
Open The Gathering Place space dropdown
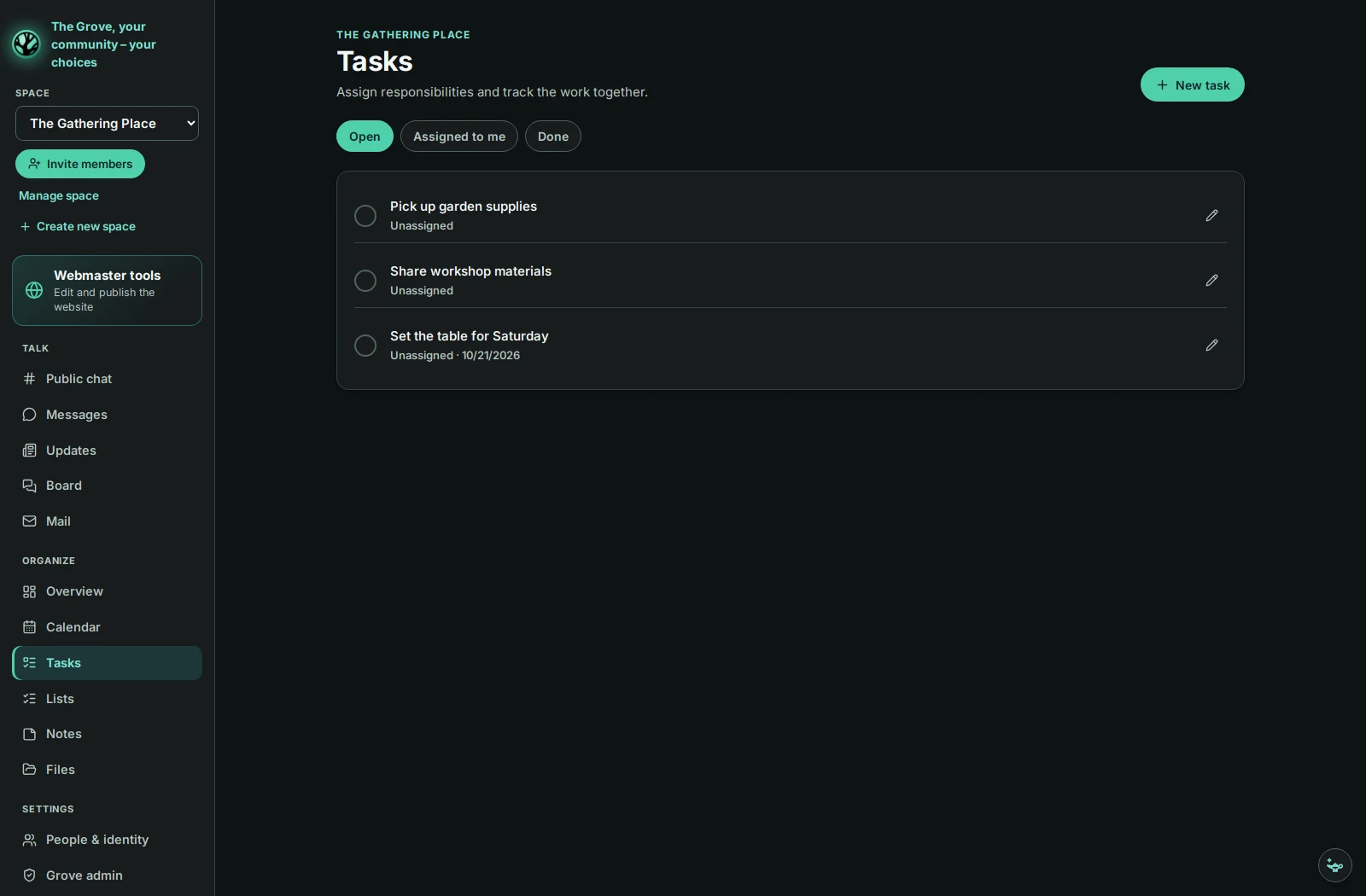point(107,124)
